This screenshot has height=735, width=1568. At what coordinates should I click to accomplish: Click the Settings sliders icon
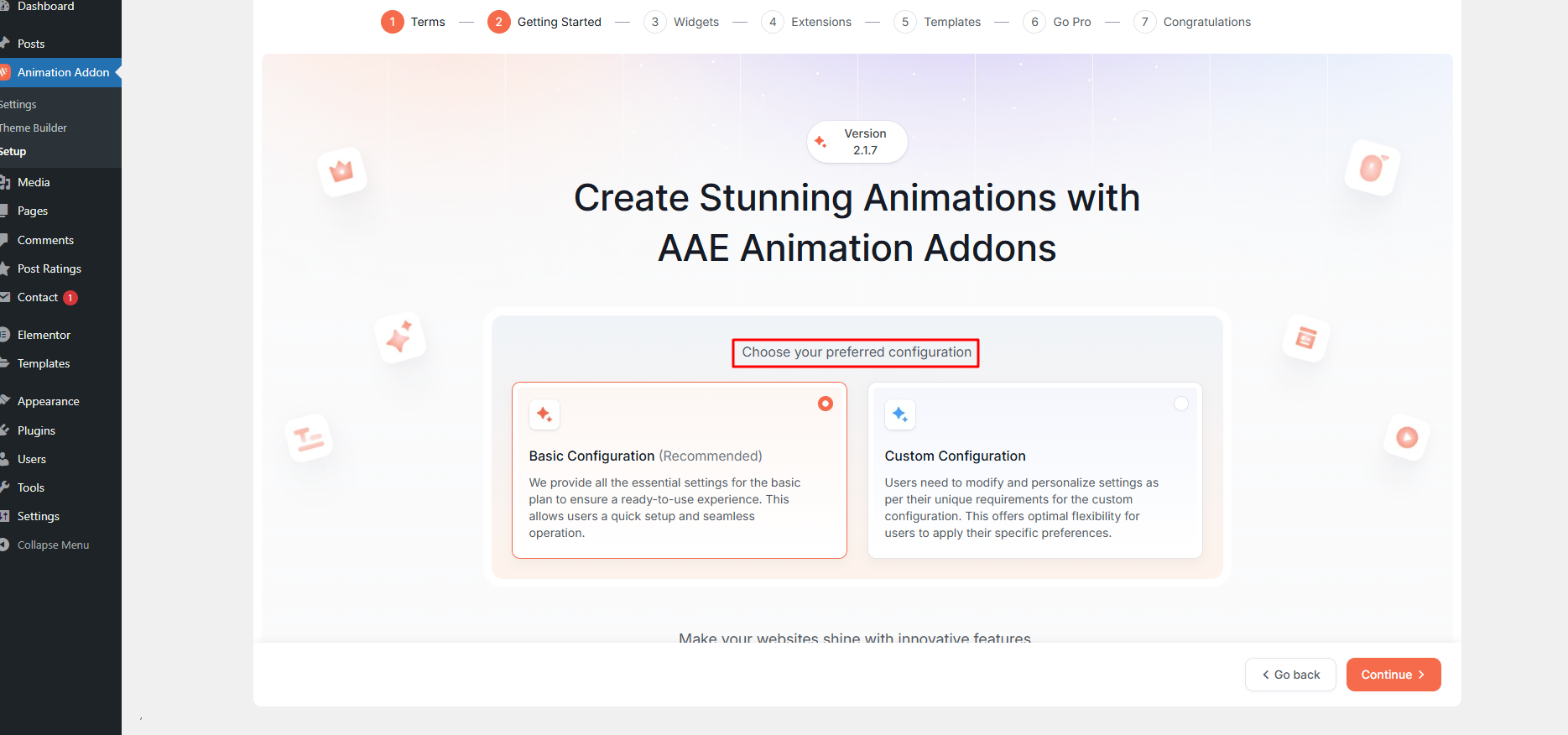coord(3,516)
